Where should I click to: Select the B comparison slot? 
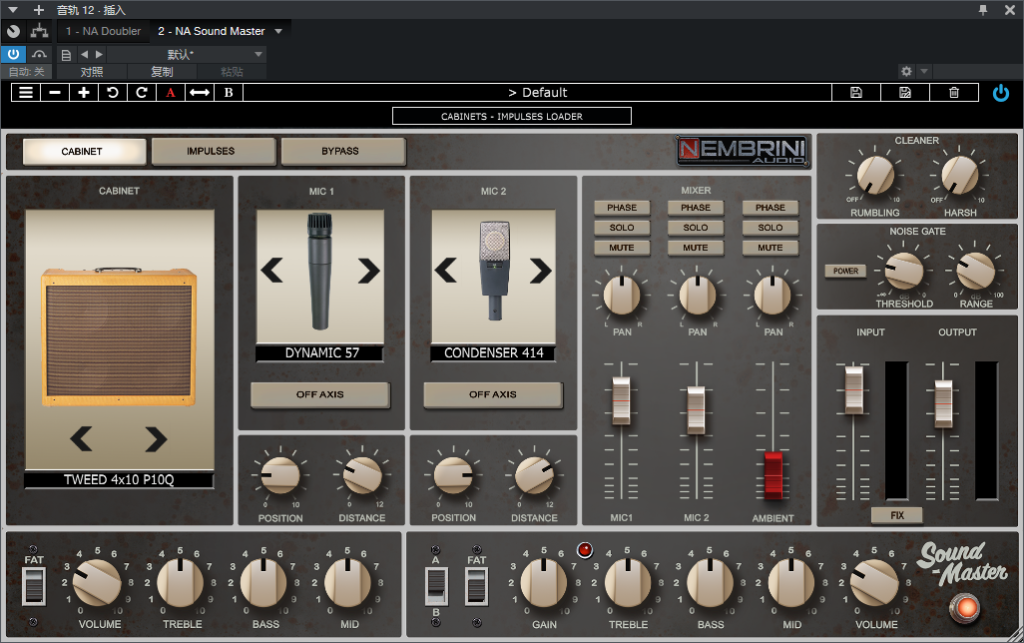coord(229,93)
